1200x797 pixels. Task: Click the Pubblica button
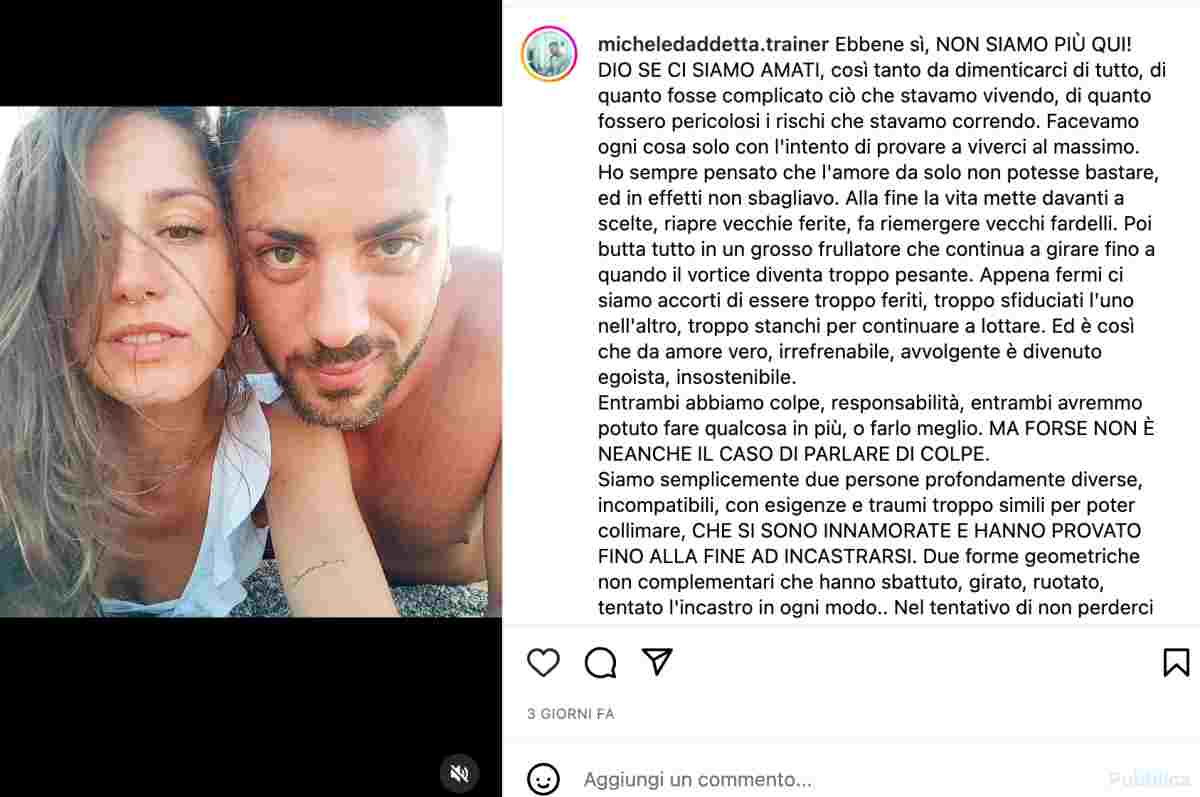click(x=1150, y=779)
